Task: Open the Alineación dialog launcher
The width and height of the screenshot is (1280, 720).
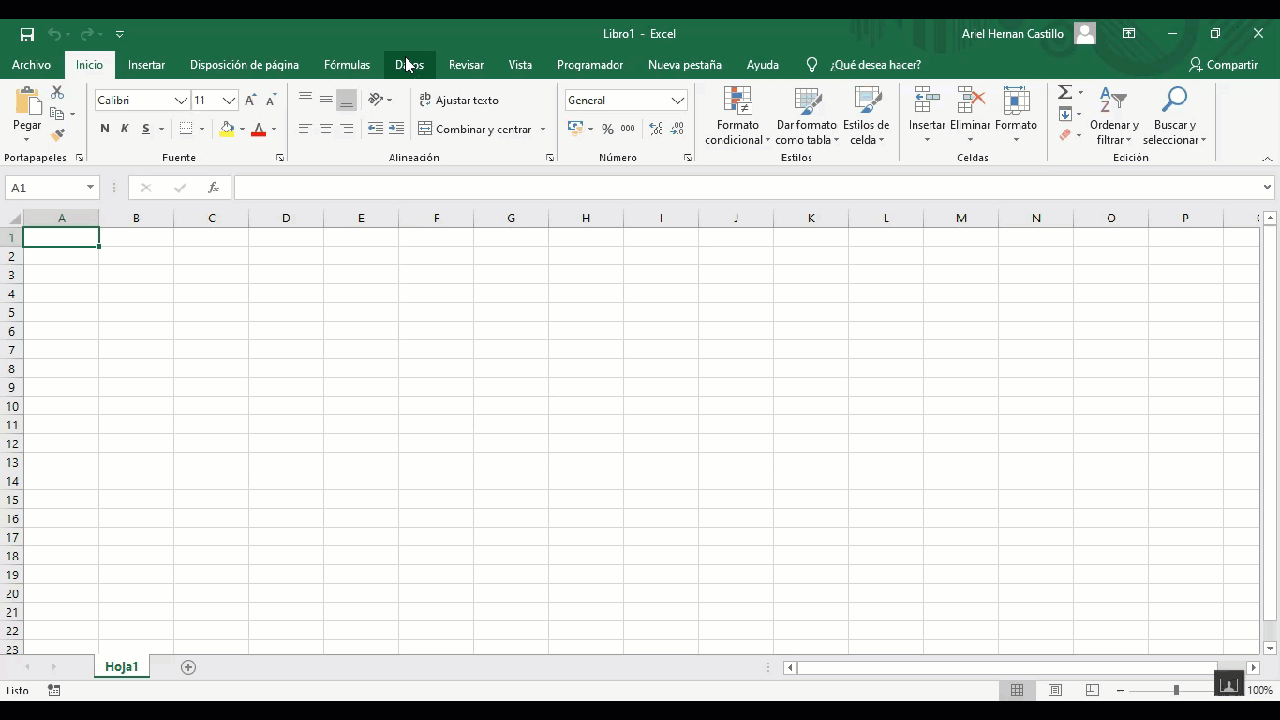Action: (550, 158)
